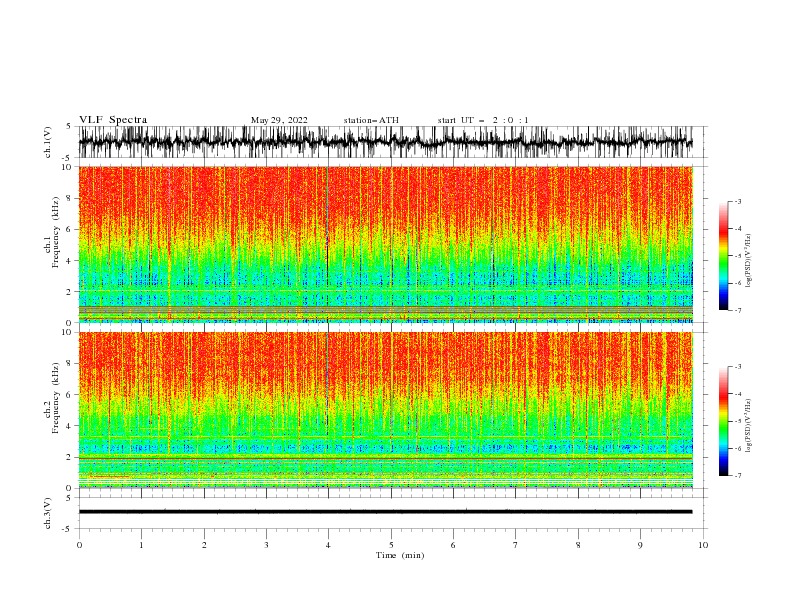The height and width of the screenshot is (612, 792).
Task: Click the time axis tick label '5'
Action: (391, 545)
